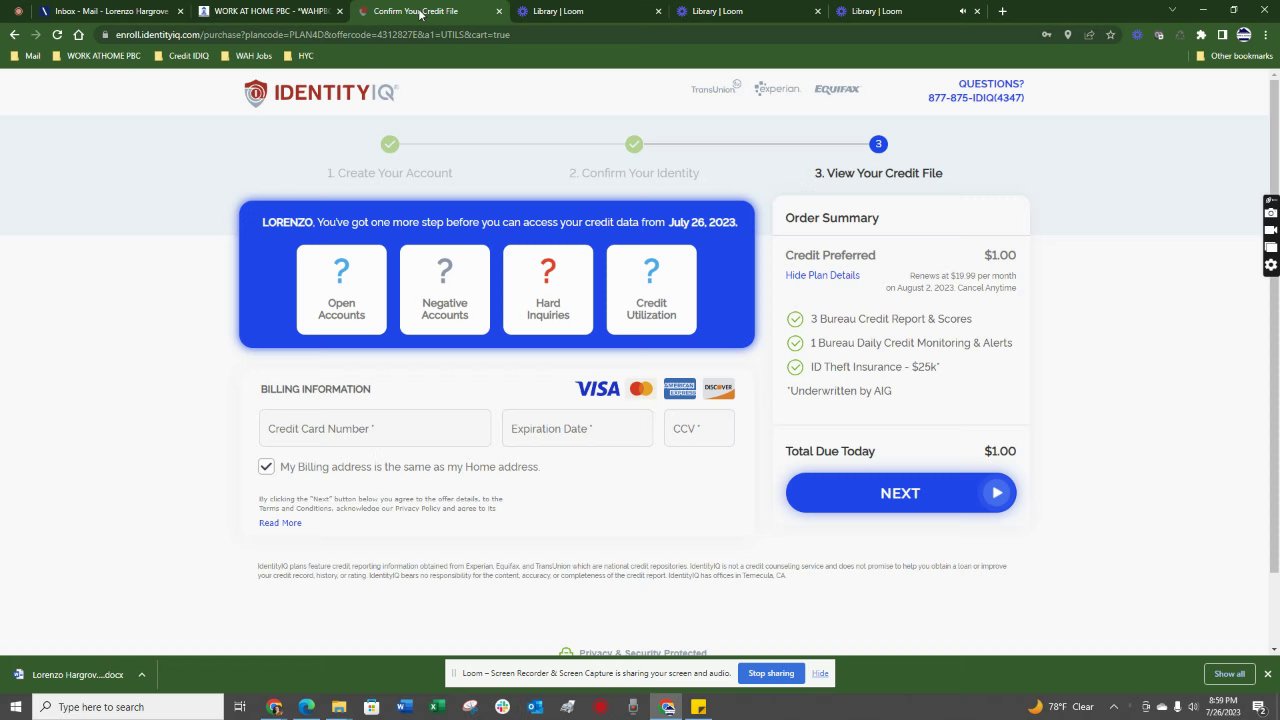Image resolution: width=1280 pixels, height=720 pixels.
Task: Open Sticky Notes from the taskbar
Action: point(699,707)
